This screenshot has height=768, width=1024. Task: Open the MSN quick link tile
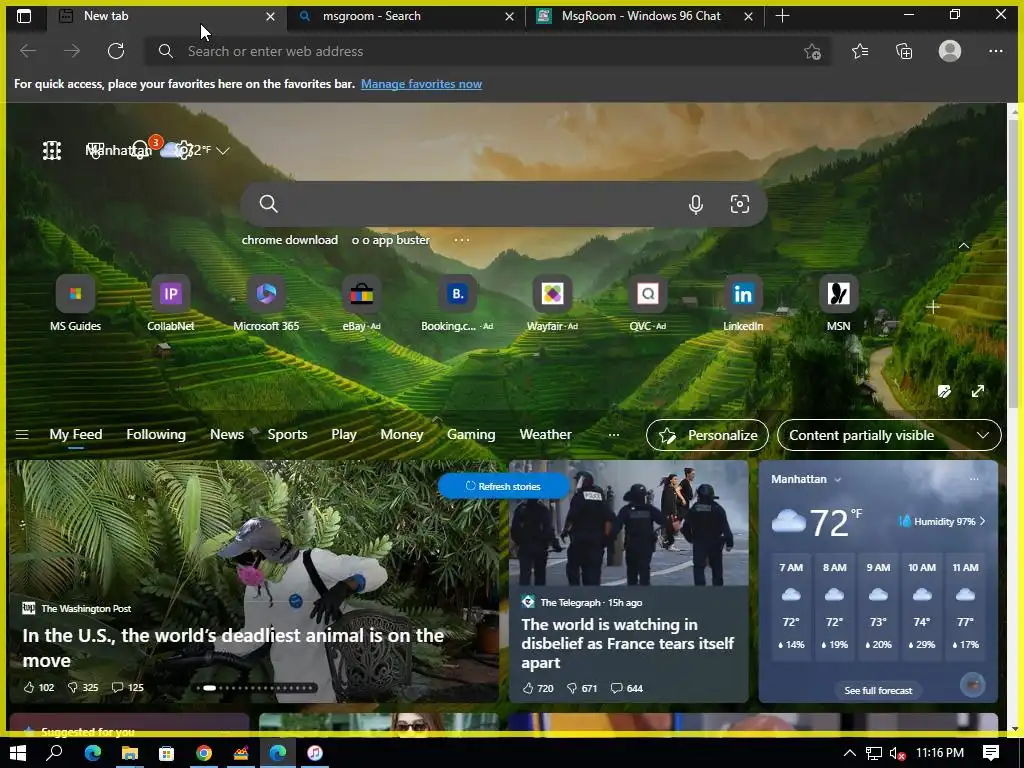pos(839,303)
